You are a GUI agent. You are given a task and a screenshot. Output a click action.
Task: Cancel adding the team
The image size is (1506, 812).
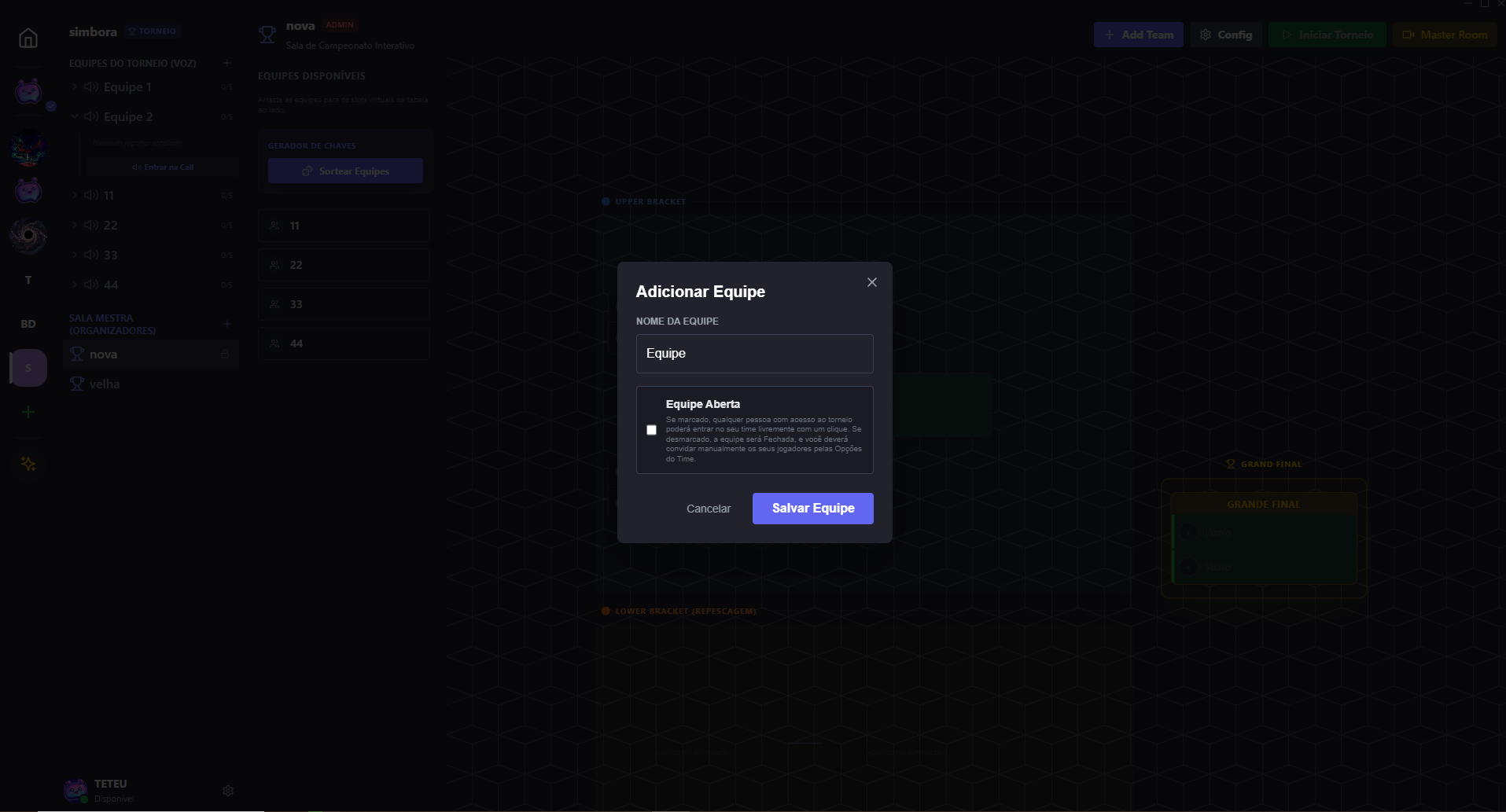coord(708,509)
